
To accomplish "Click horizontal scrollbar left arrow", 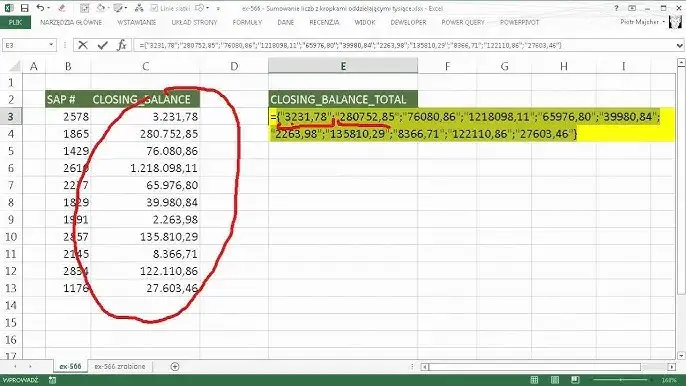I will click(x=424, y=367).
